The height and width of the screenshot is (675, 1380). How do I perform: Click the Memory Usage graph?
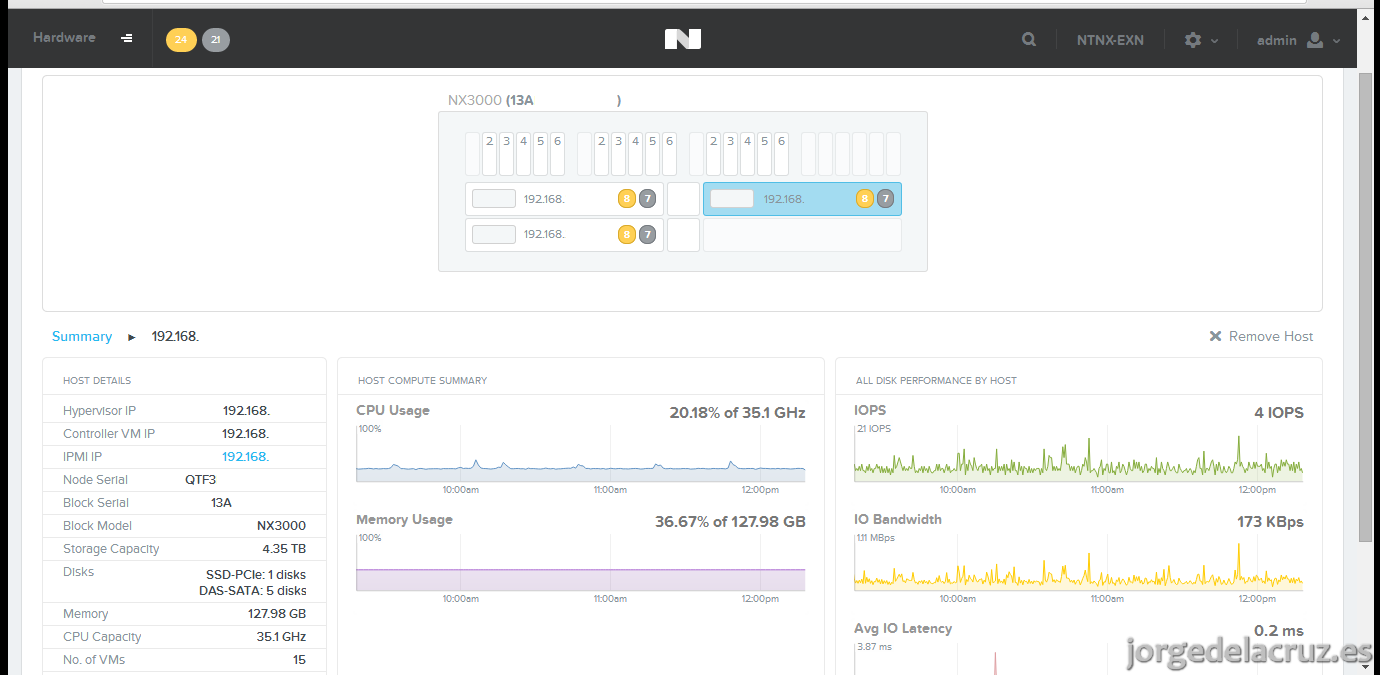point(581,562)
